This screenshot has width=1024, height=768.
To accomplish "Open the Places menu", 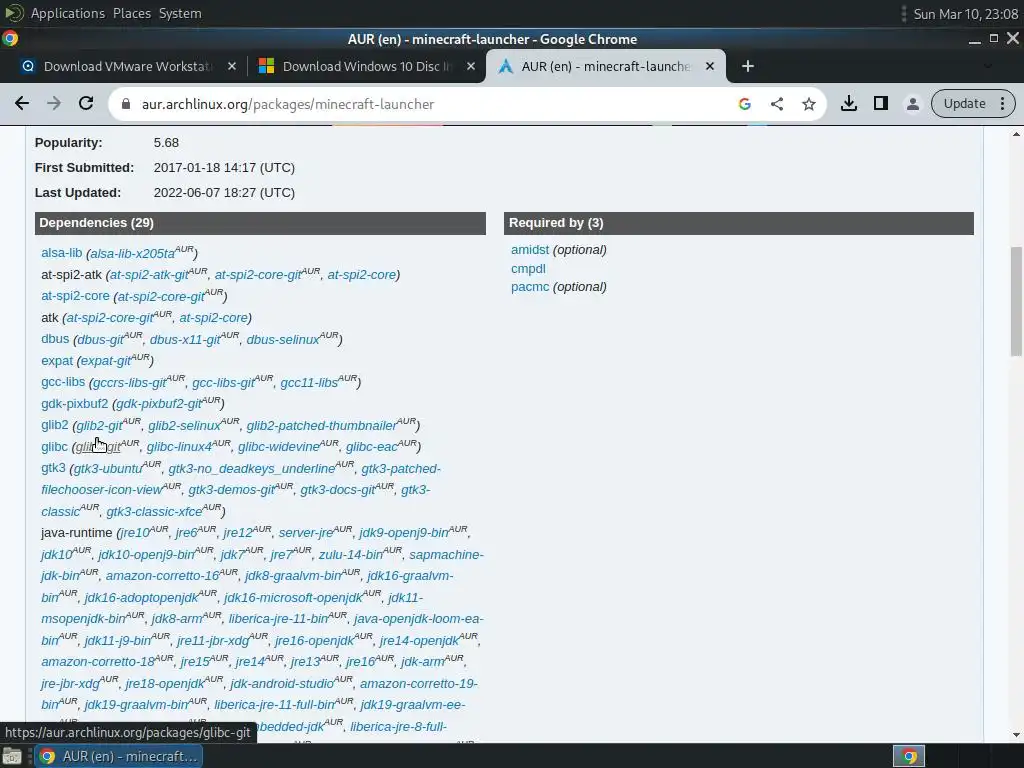I will [x=131, y=13].
